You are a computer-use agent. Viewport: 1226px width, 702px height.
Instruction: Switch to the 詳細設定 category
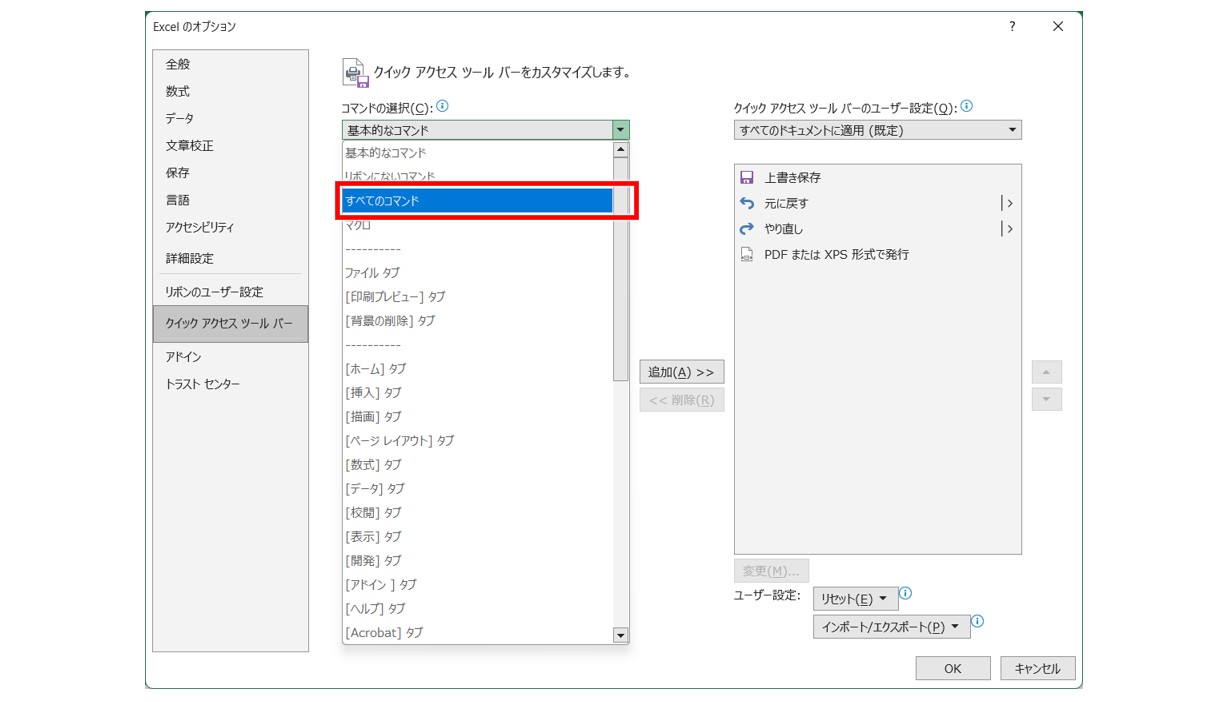[230, 258]
